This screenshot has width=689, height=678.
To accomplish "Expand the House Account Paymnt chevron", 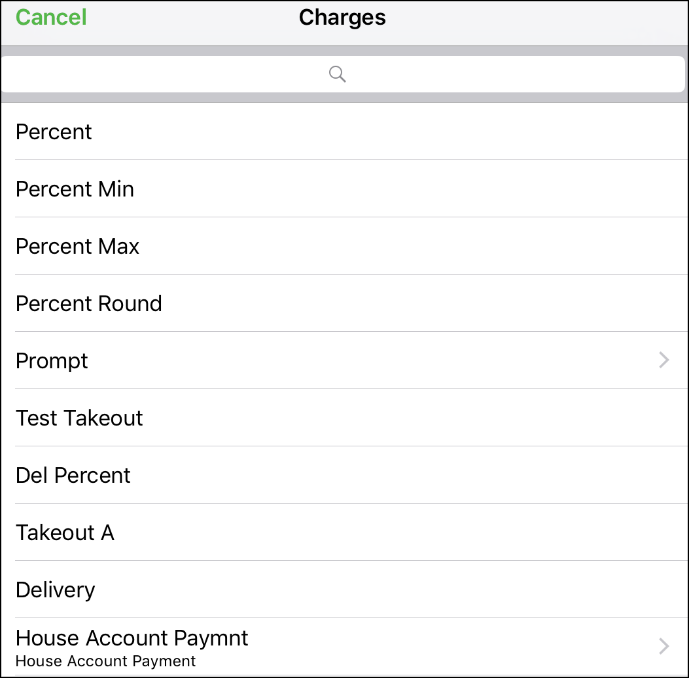I will tap(664, 646).
